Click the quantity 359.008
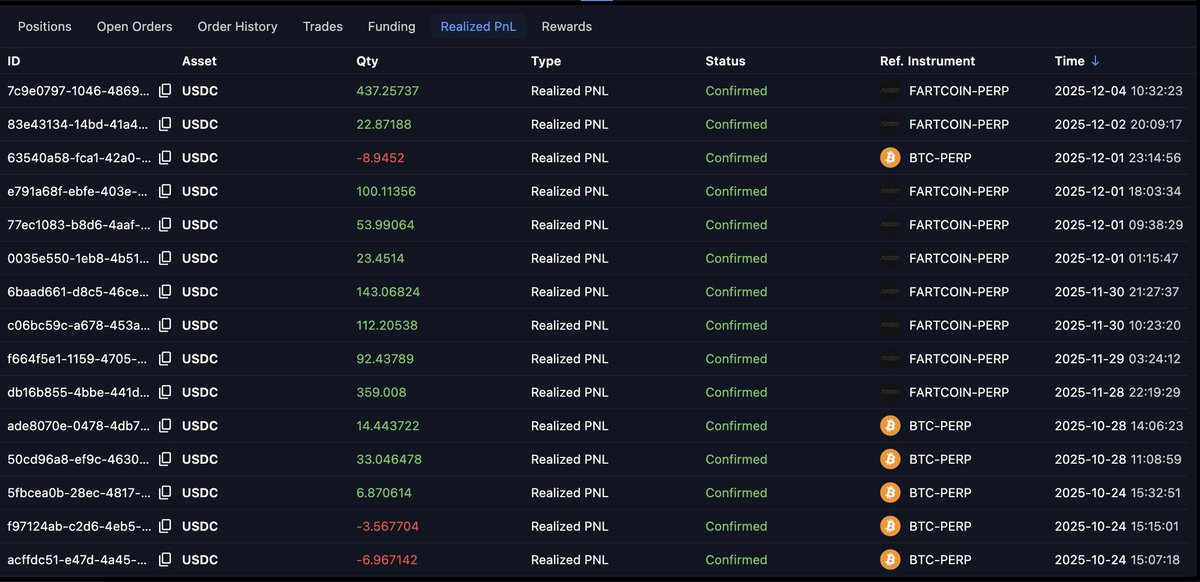 [x=381, y=393]
